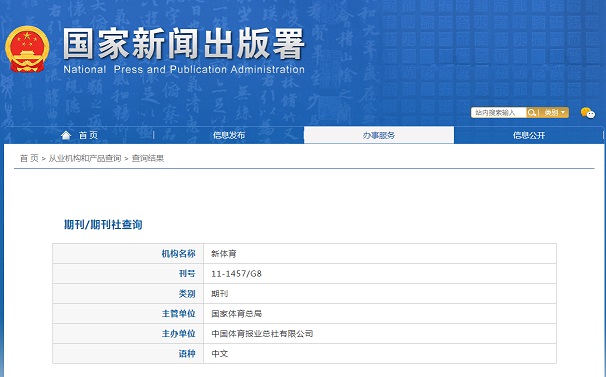This screenshot has height=377, width=606.
Task: Click the 期刊/期刊社查询 heading
Action: pos(103,225)
